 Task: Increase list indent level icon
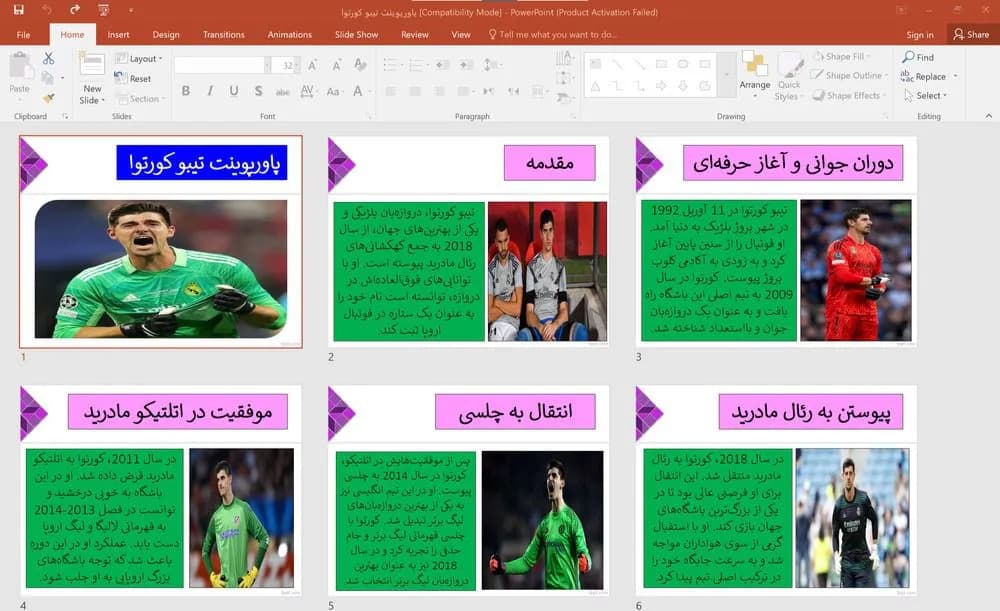point(466,64)
